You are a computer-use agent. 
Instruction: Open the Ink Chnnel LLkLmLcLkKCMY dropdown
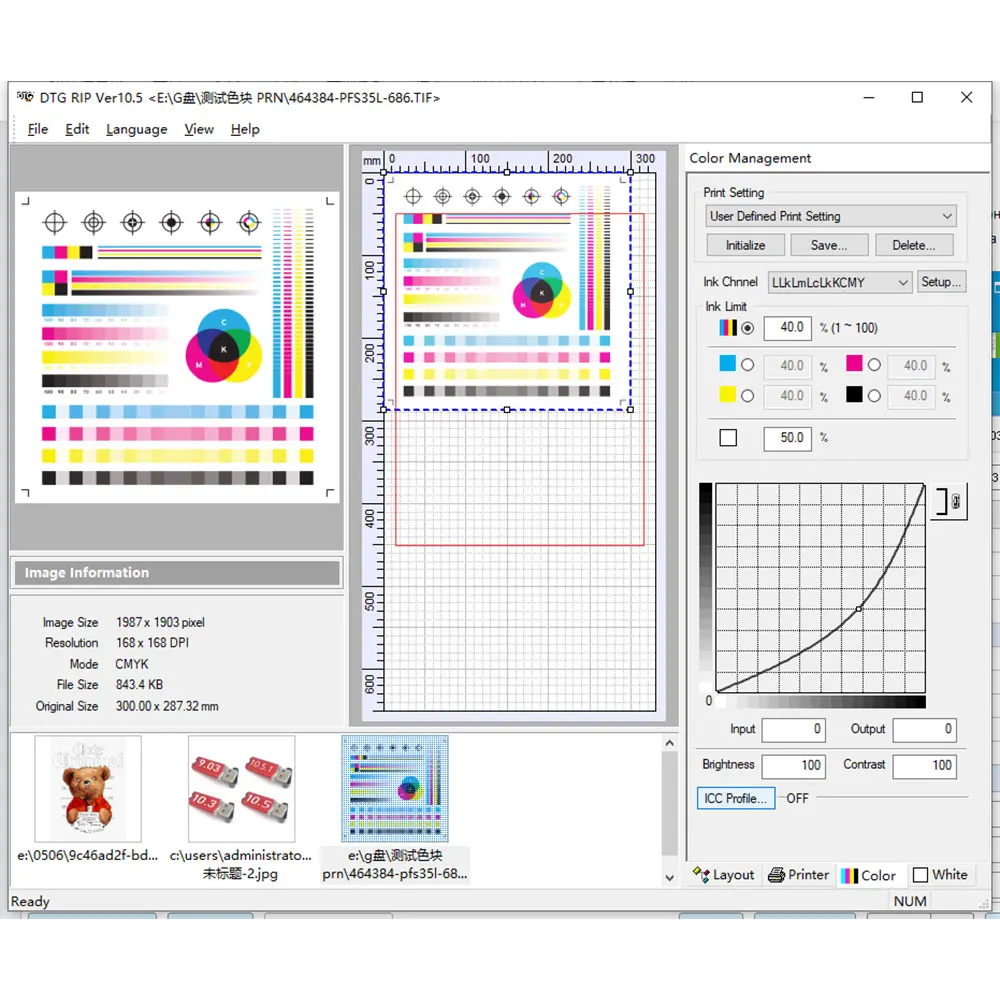(839, 282)
